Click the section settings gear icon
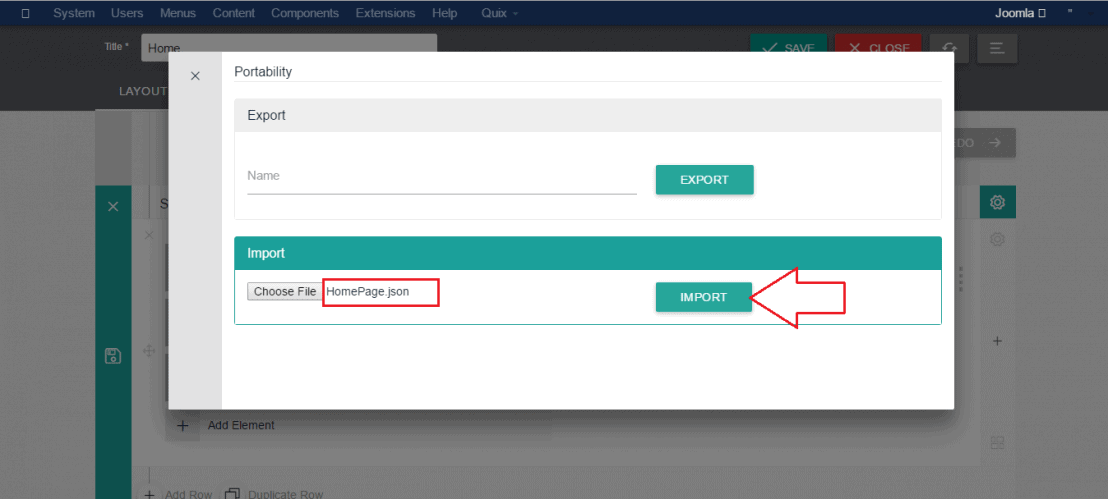The image size is (1108, 499). 997,203
